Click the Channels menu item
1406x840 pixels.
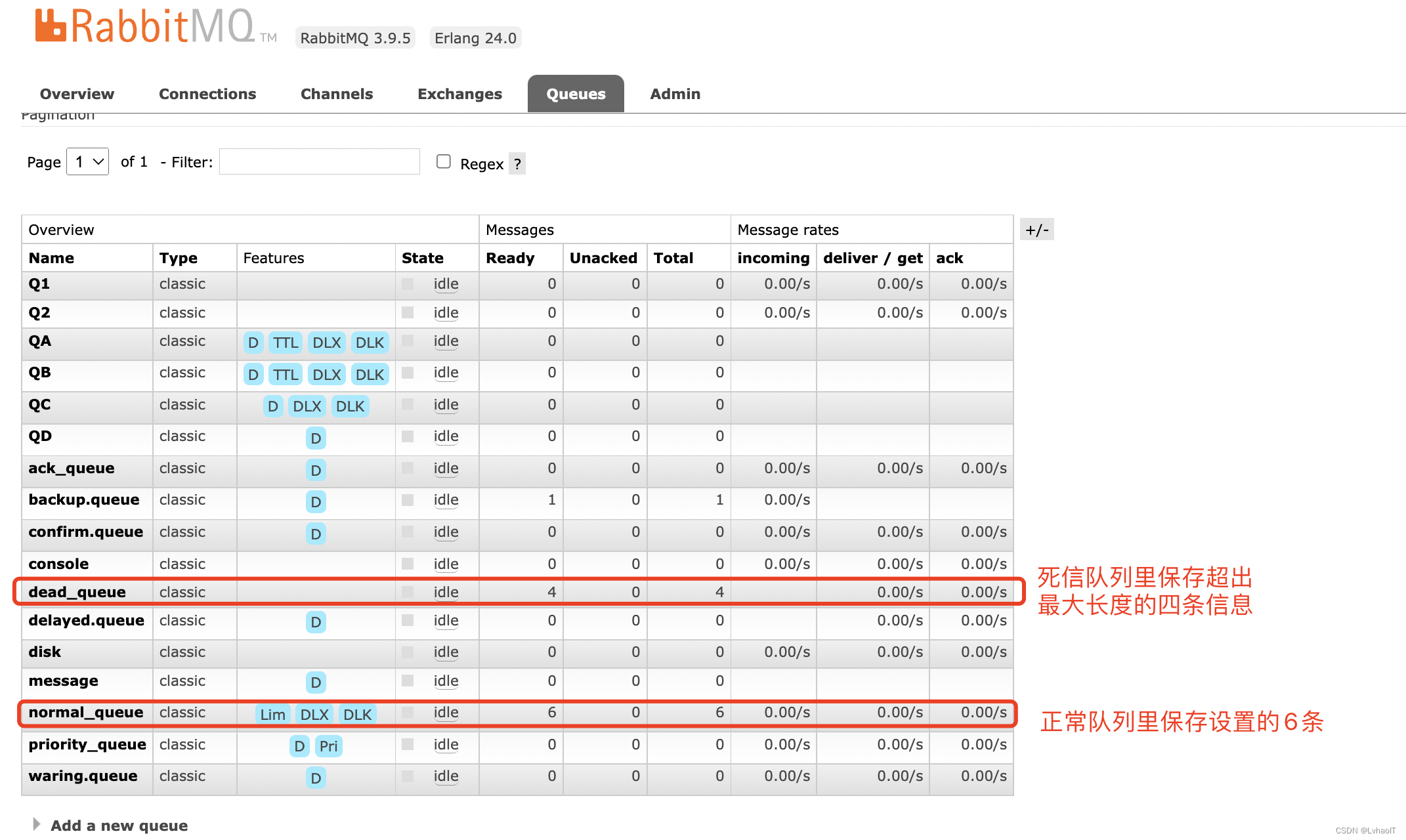pyautogui.click(x=335, y=93)
